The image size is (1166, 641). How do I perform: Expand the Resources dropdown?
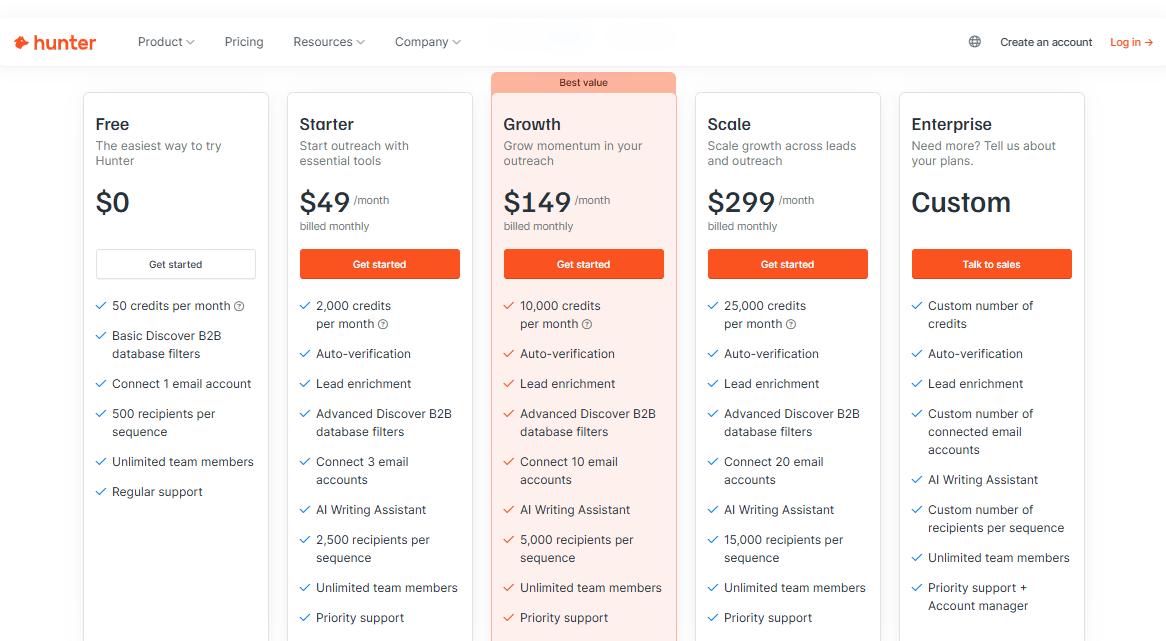point(327,42)
